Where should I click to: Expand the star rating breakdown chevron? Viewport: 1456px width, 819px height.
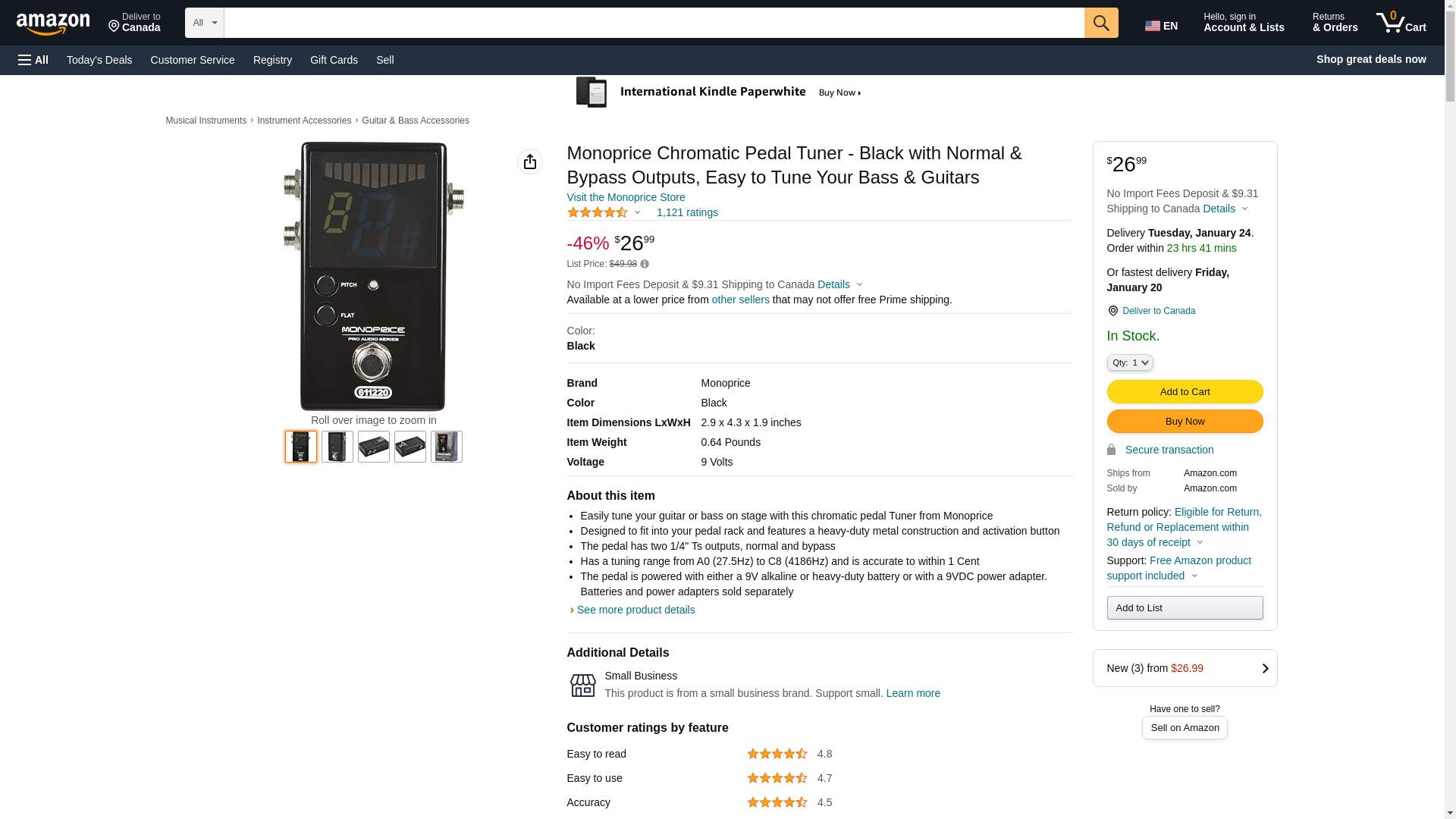[x=637, y=213]
